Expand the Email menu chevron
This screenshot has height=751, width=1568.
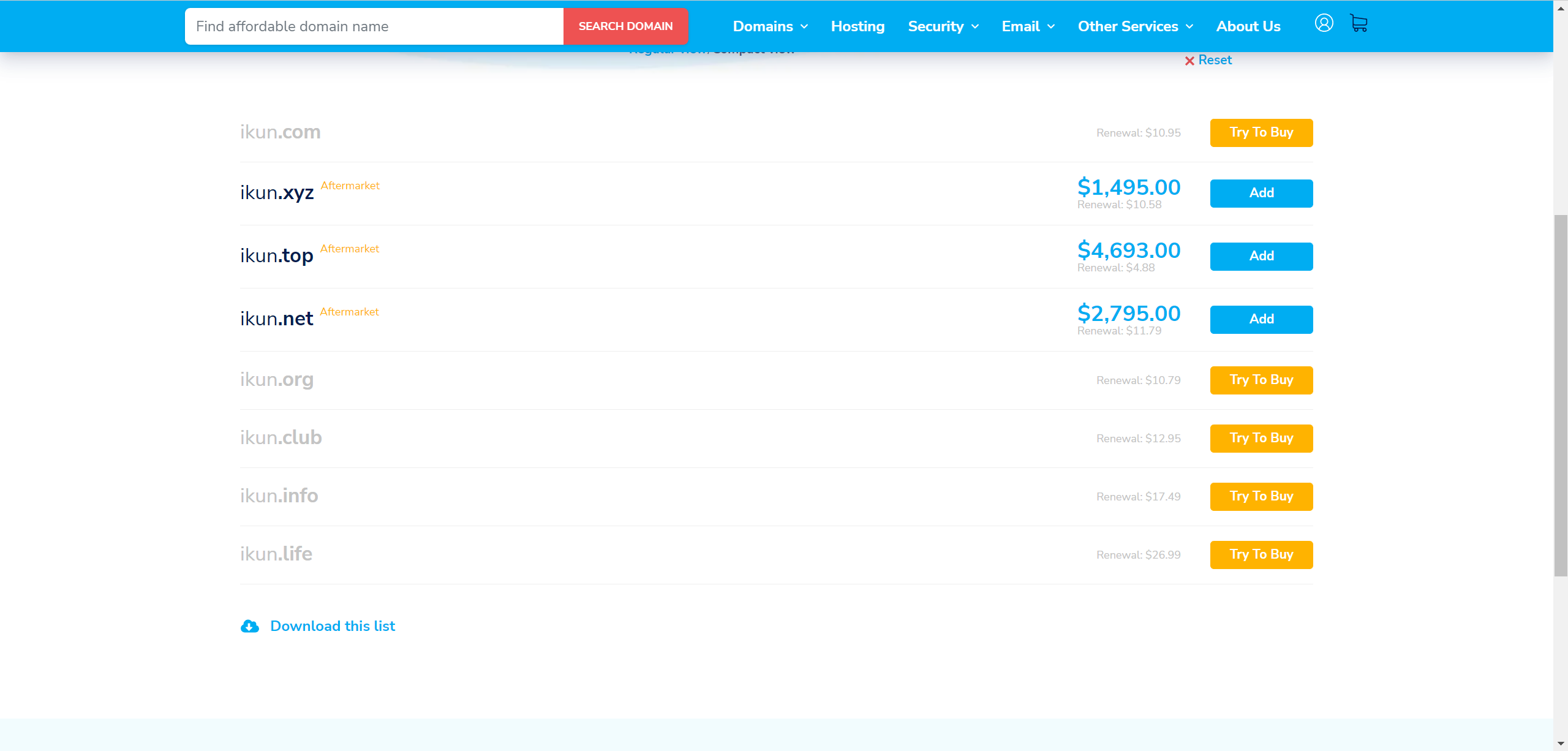tap(1051, 27)
